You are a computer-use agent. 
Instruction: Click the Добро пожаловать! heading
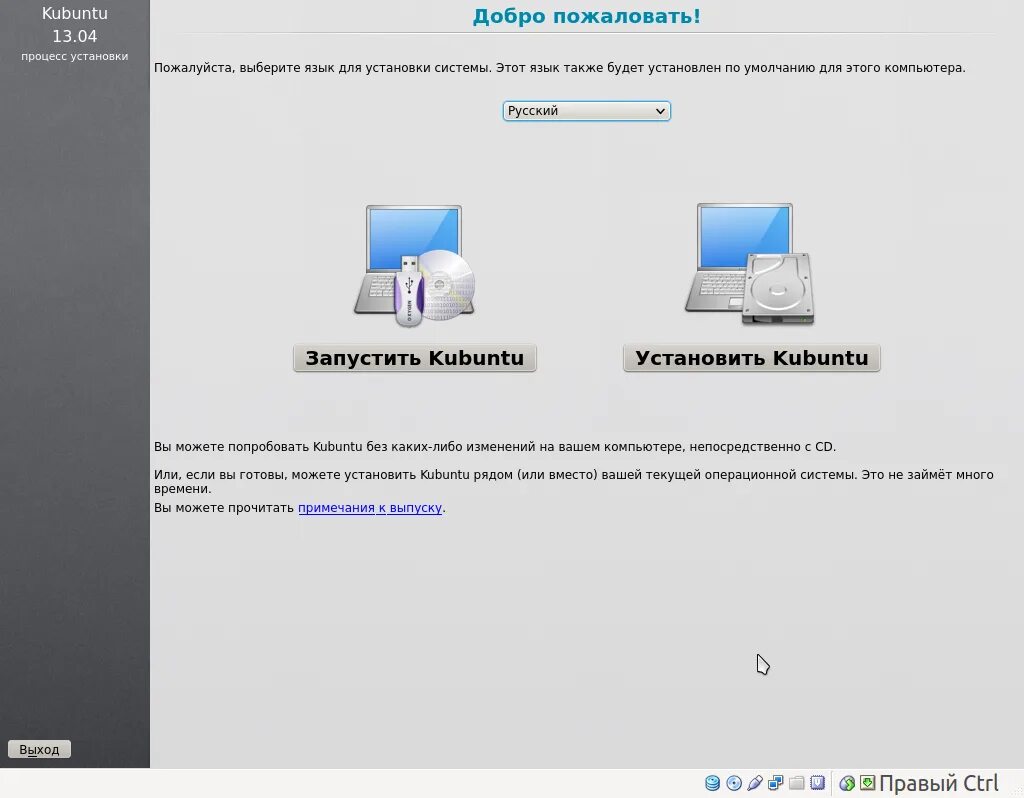(x=586, y=16)
